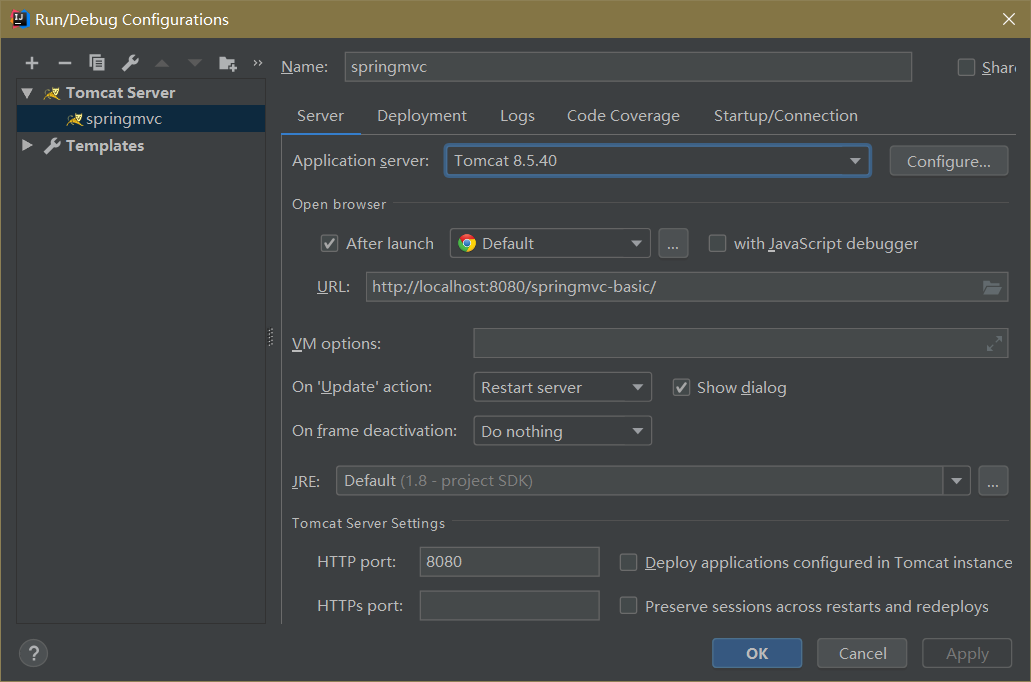The height and width of the screenshot is (682, 1031).
Task: Switch to the Deployment tab
Action: (x=421, y=116)
